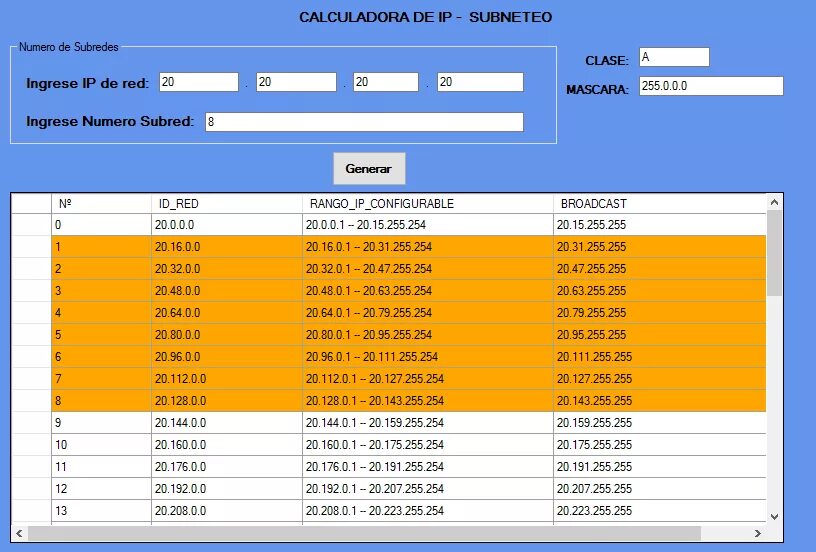This screenshot has height=552, width=816.
Task: Click broadcast cell 20.223.255.255
Action: click(x=660, y=511)
